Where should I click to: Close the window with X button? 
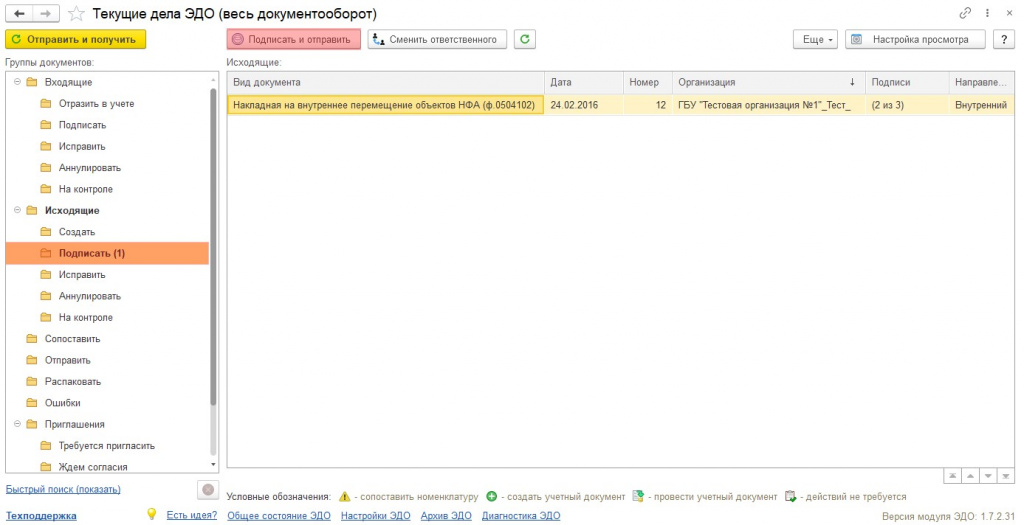1010,13
